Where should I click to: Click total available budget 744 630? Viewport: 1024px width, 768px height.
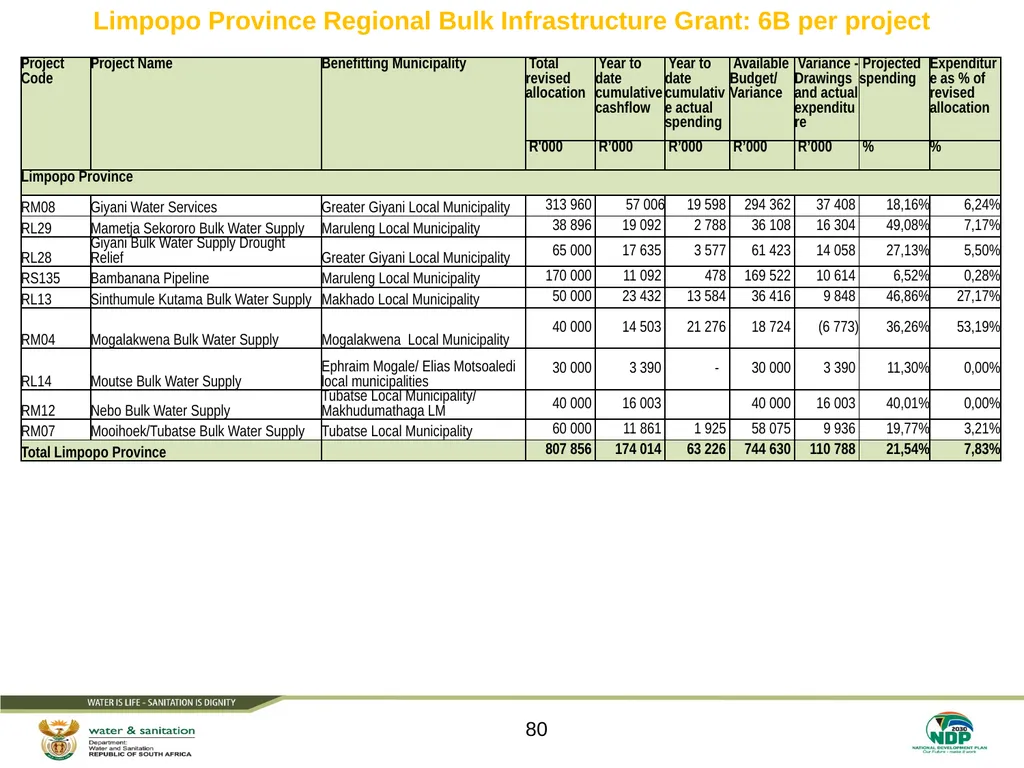pos(767,449)
